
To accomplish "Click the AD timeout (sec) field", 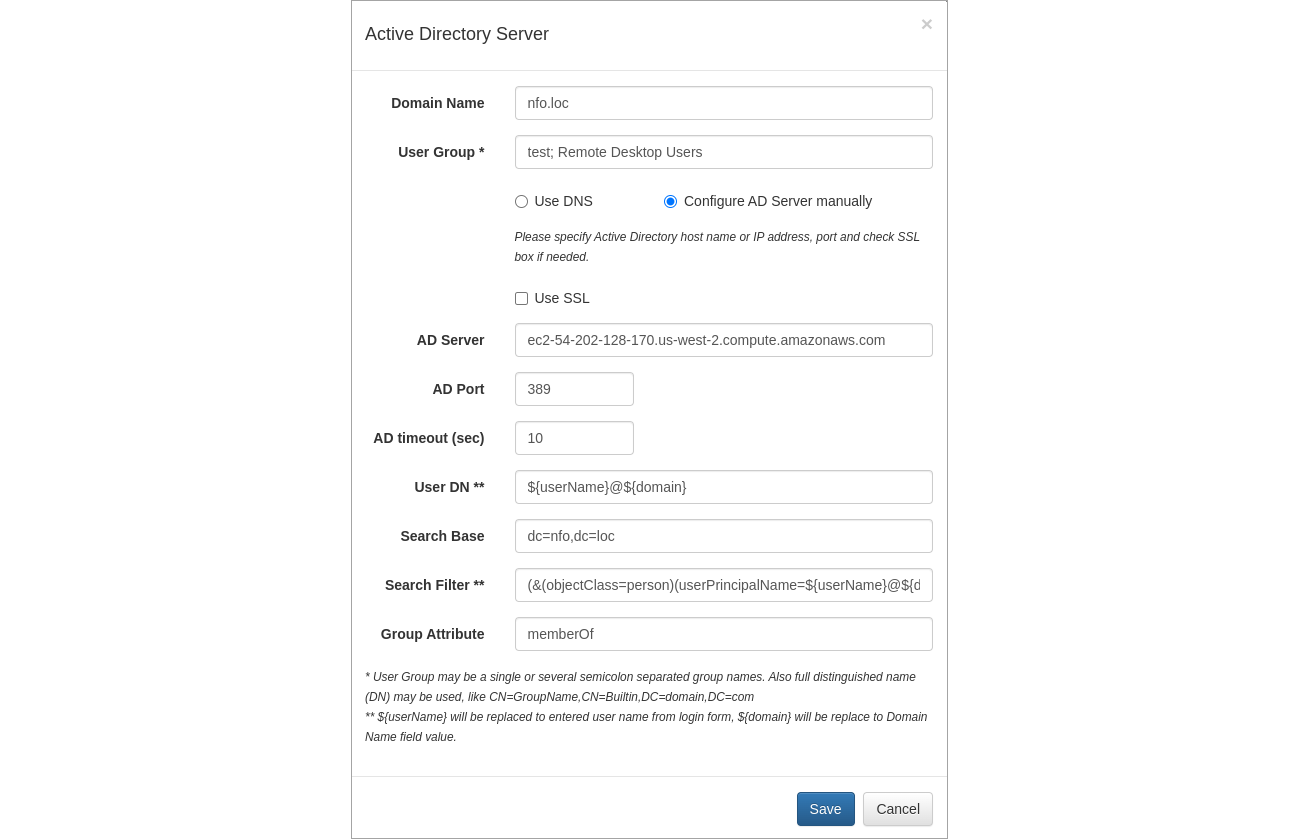I will click(574, 438).
